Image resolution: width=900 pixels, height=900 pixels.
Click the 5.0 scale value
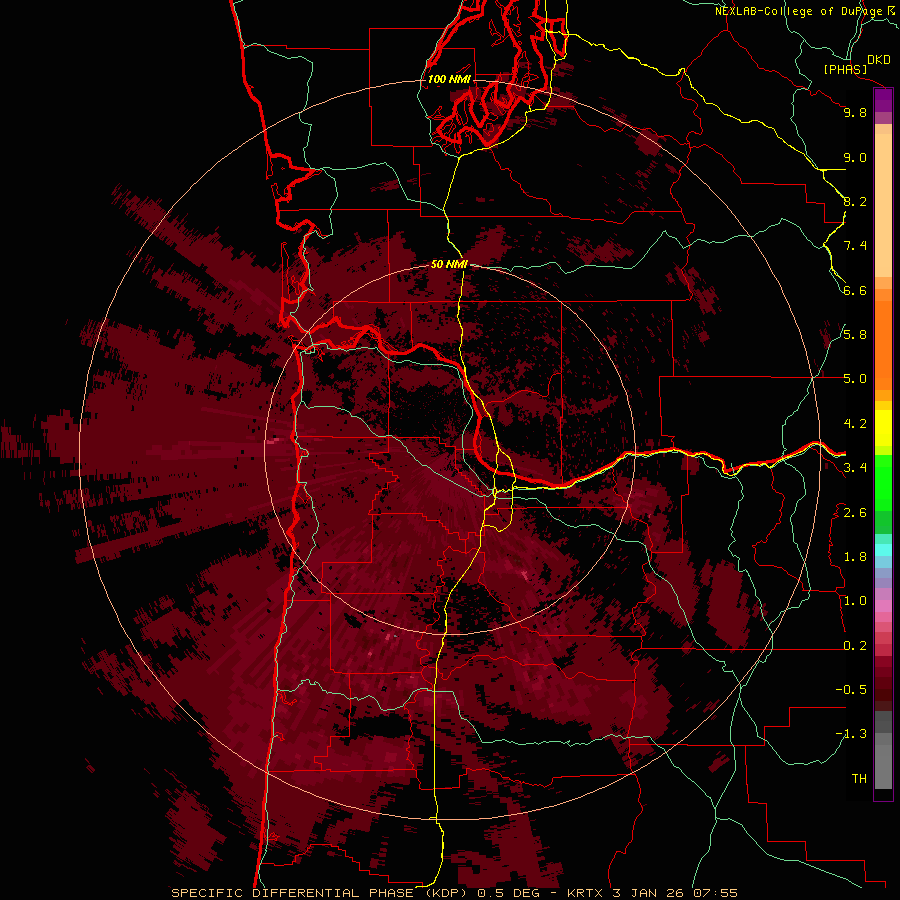pyautogui.click(x=855, y=379)
